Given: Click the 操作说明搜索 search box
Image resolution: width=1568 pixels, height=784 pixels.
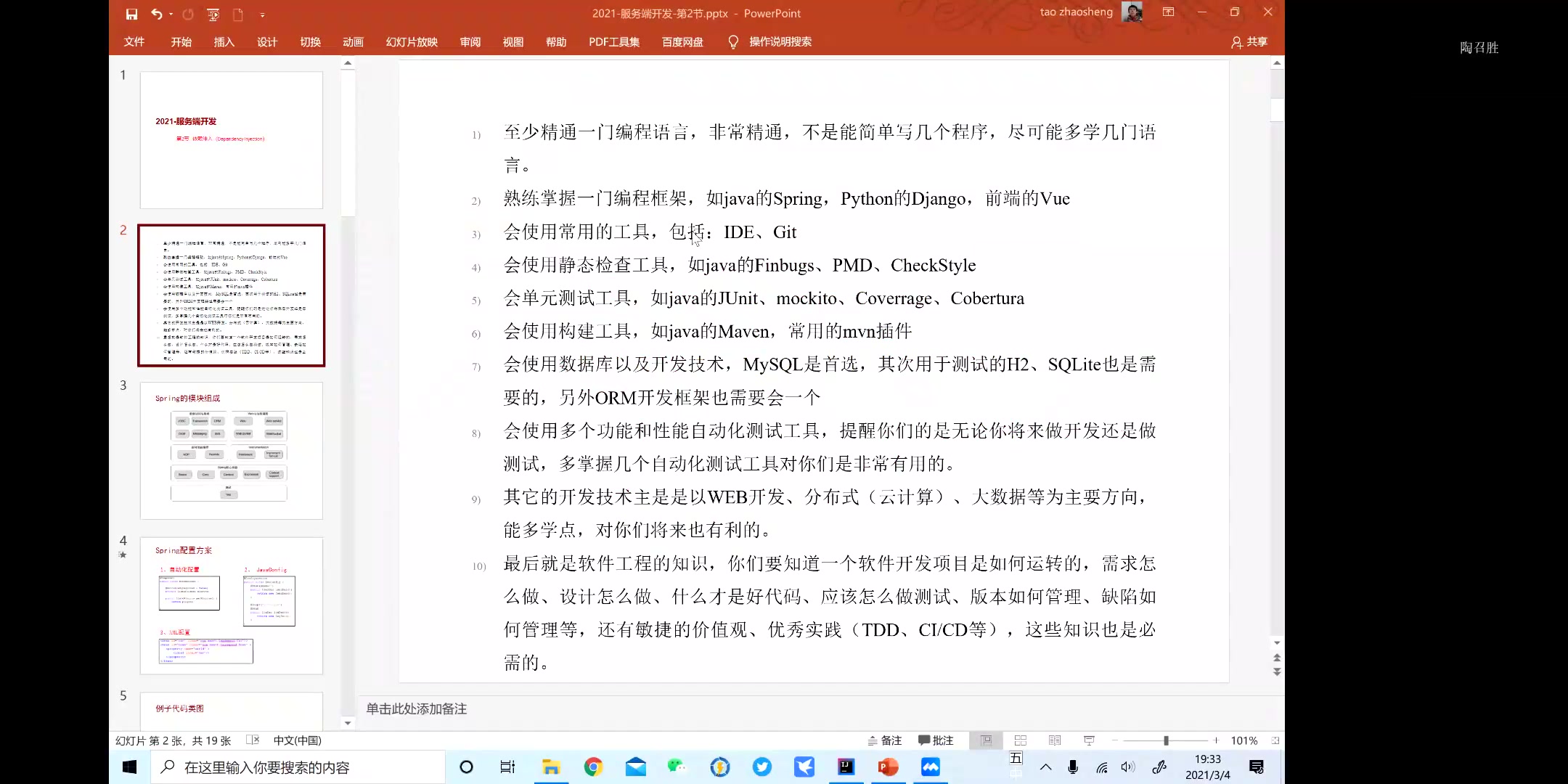Looking at the screenshot, I should [780, 41].
